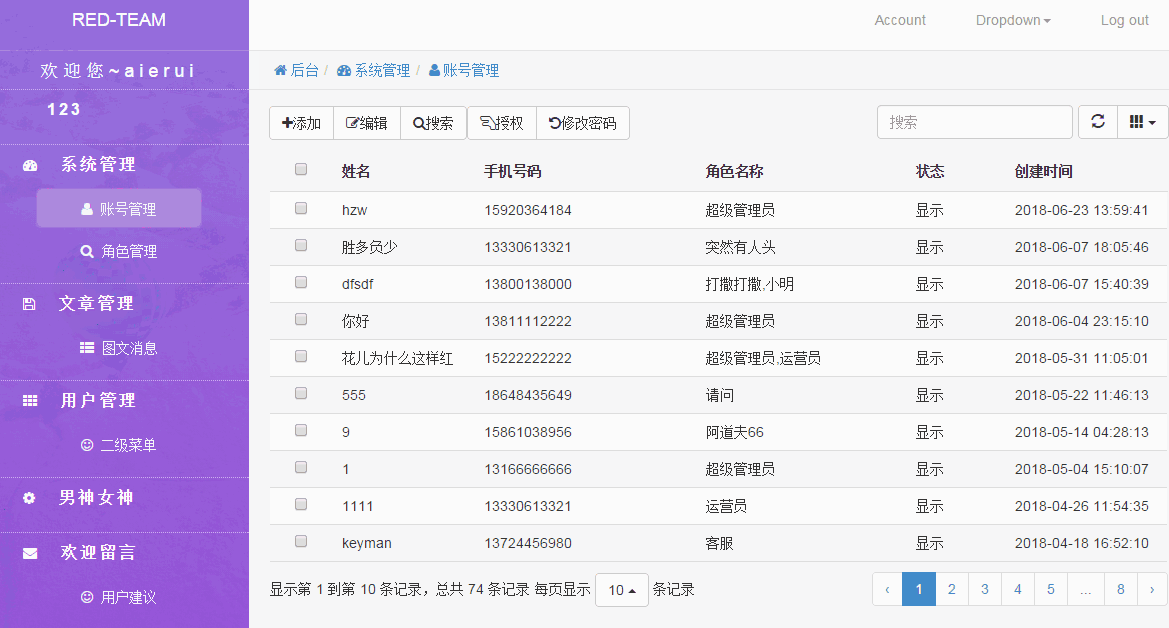Open the Dropdown menu in top bar
1169x628 pixels.
coord(1012,20)
